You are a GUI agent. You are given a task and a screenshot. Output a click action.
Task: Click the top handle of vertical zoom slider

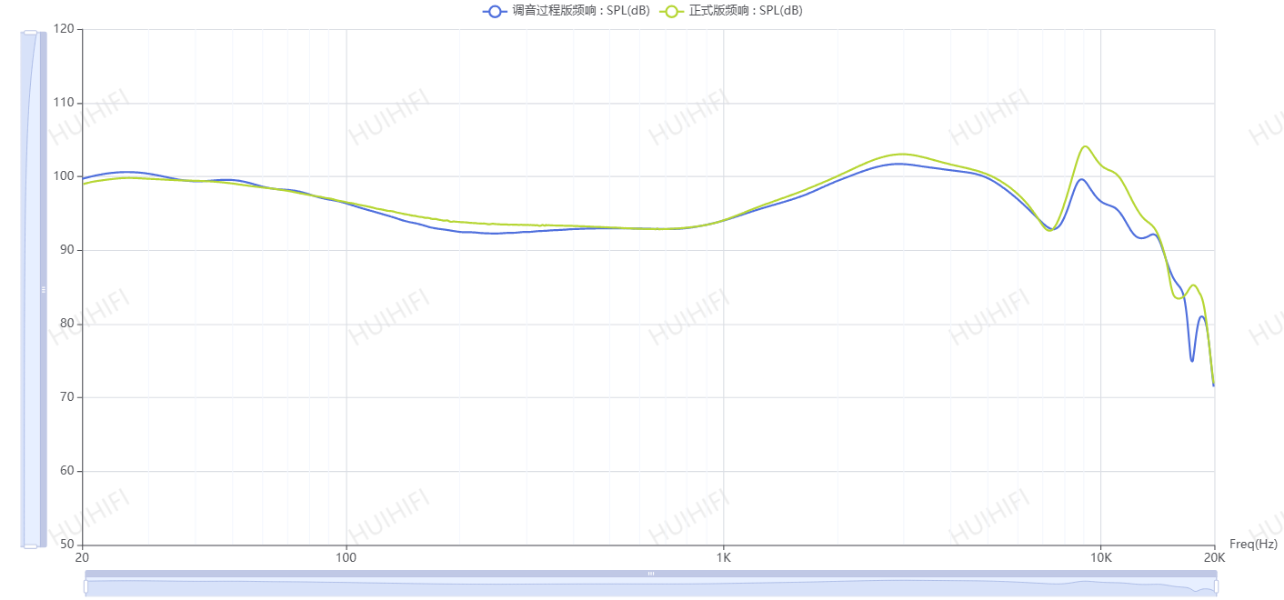(30, 34)
